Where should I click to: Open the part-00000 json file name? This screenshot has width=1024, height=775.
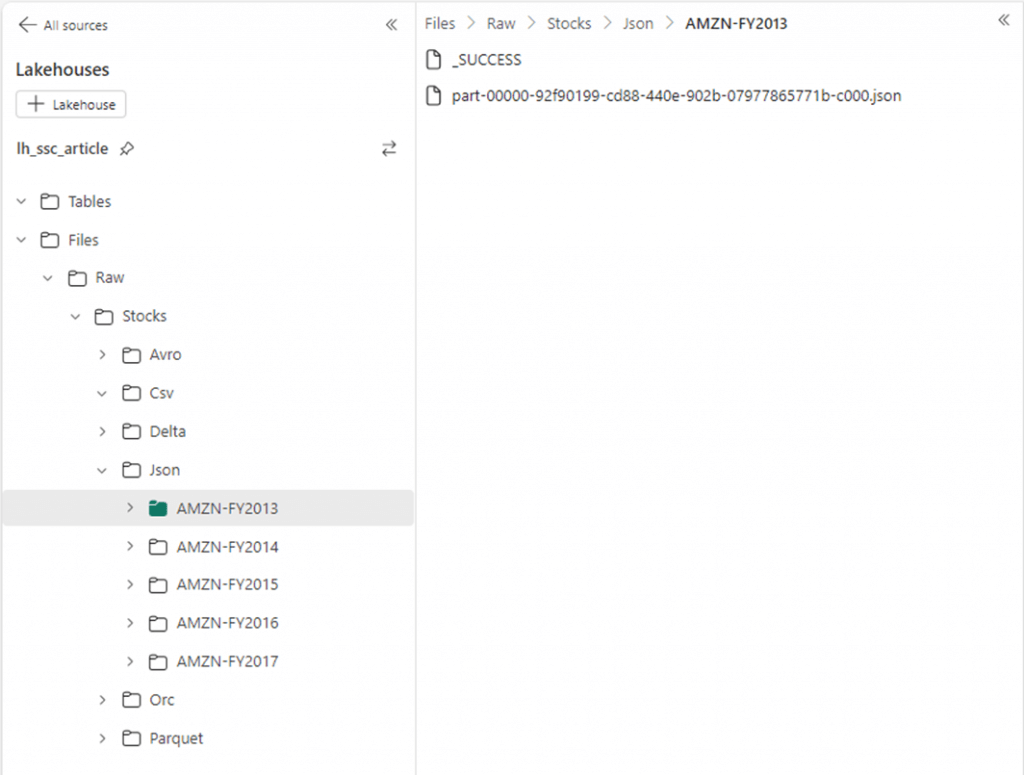pos(677,95)
